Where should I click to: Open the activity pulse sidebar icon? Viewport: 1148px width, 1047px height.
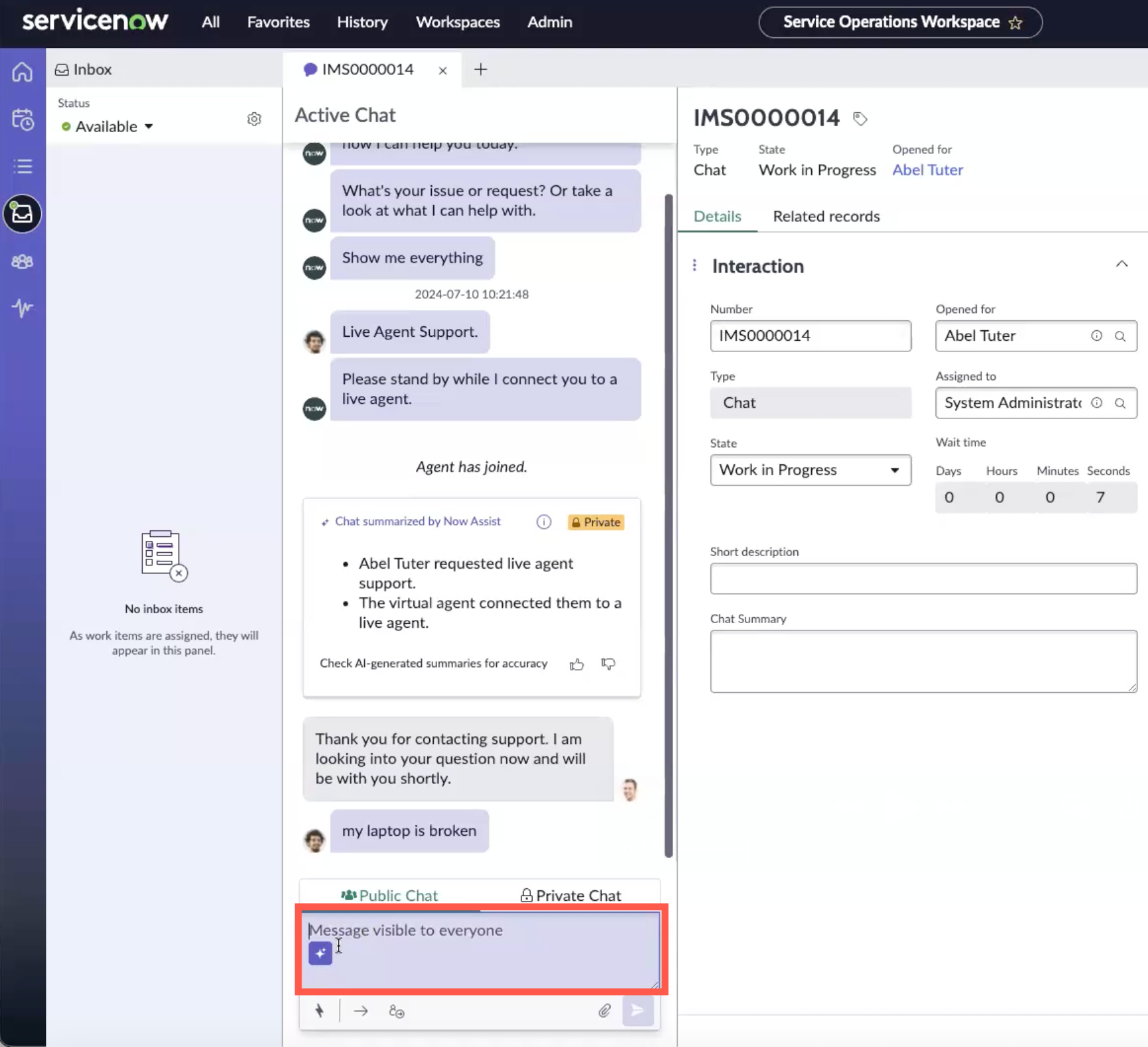pyautogui.click(x=23, y=308)
